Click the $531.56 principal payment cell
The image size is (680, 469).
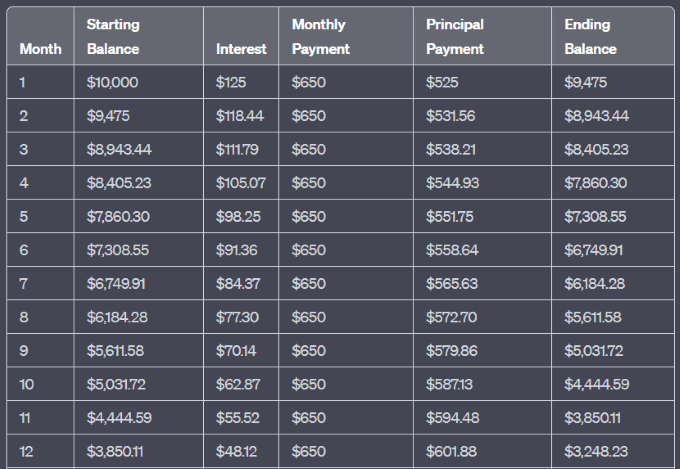(x=482, y=116)
